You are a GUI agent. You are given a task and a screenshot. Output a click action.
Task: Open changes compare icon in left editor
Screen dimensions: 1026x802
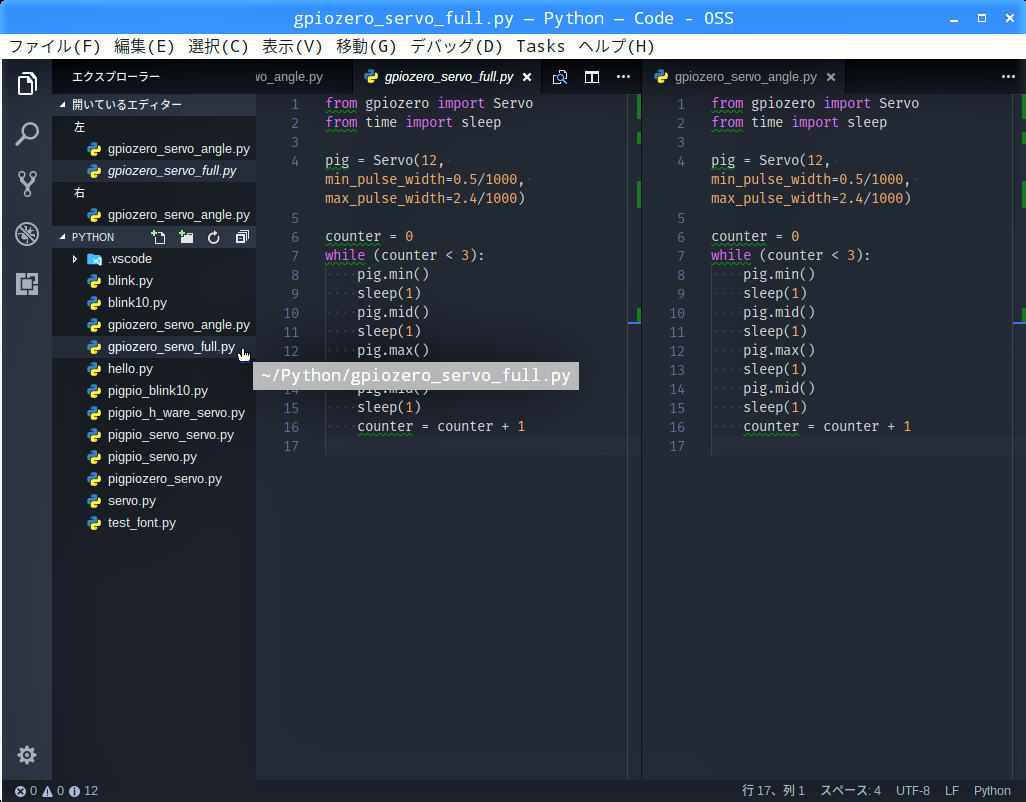(560, 77)
